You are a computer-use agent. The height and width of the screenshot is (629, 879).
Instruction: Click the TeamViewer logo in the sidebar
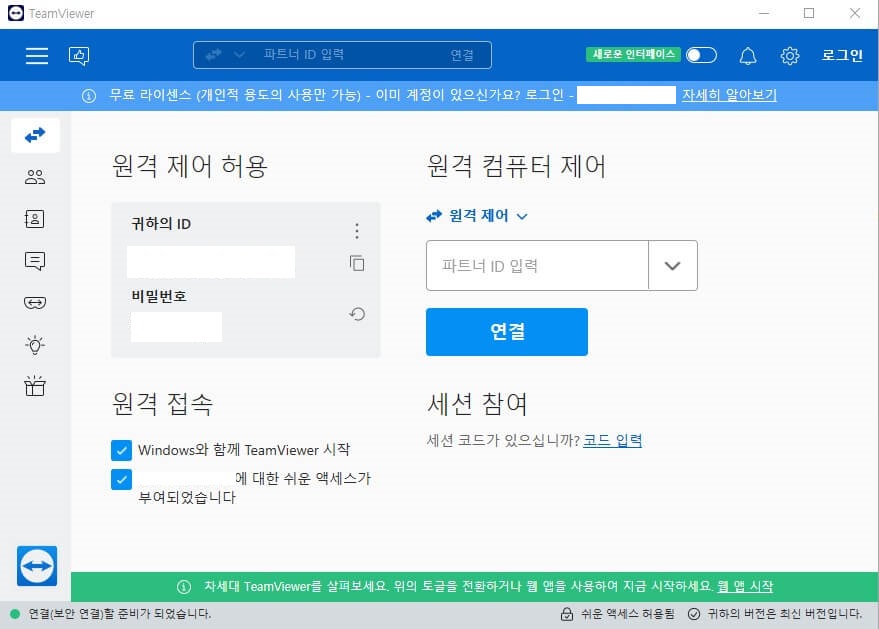37,566
